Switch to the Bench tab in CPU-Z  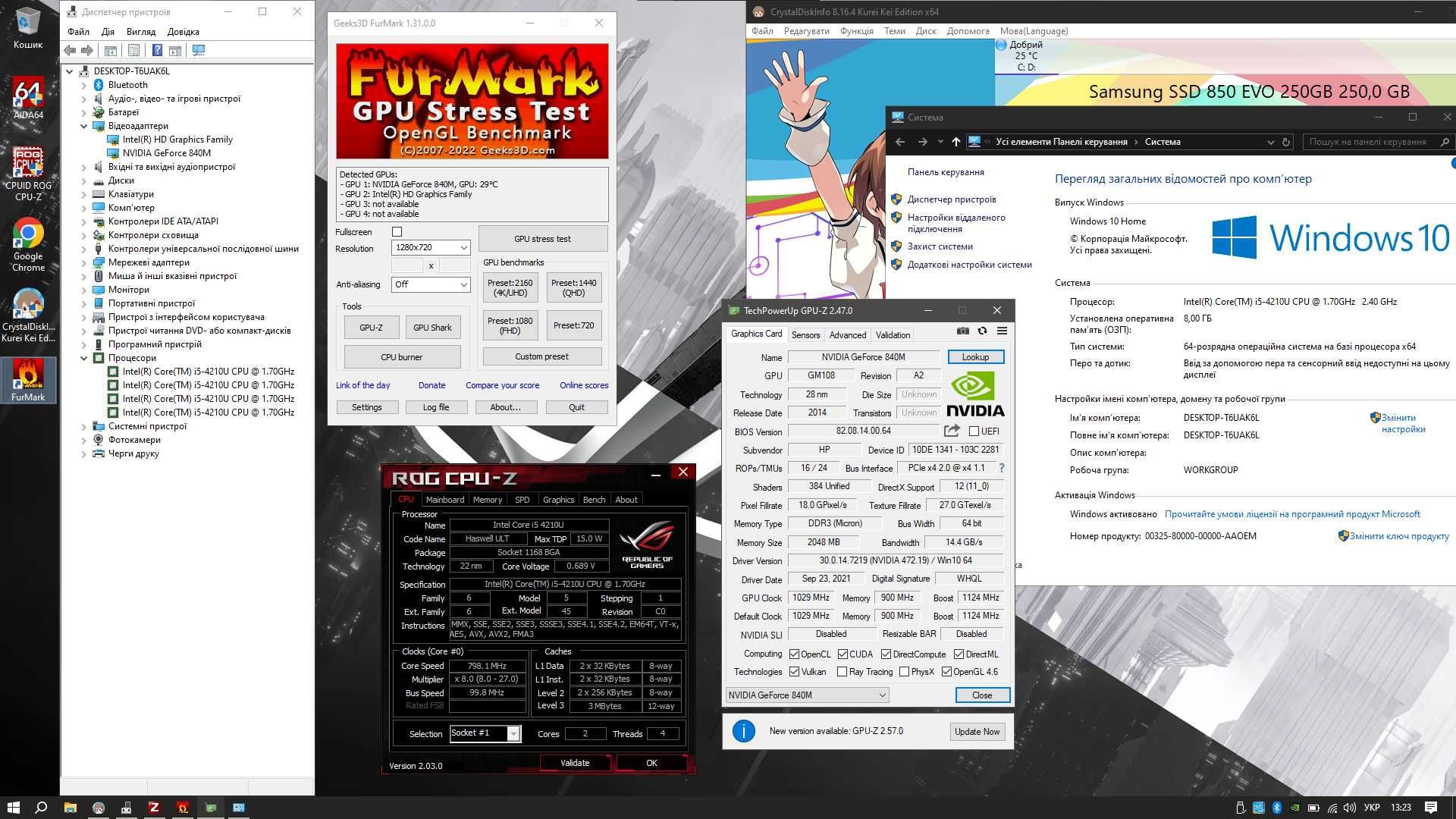pos(594,500)
